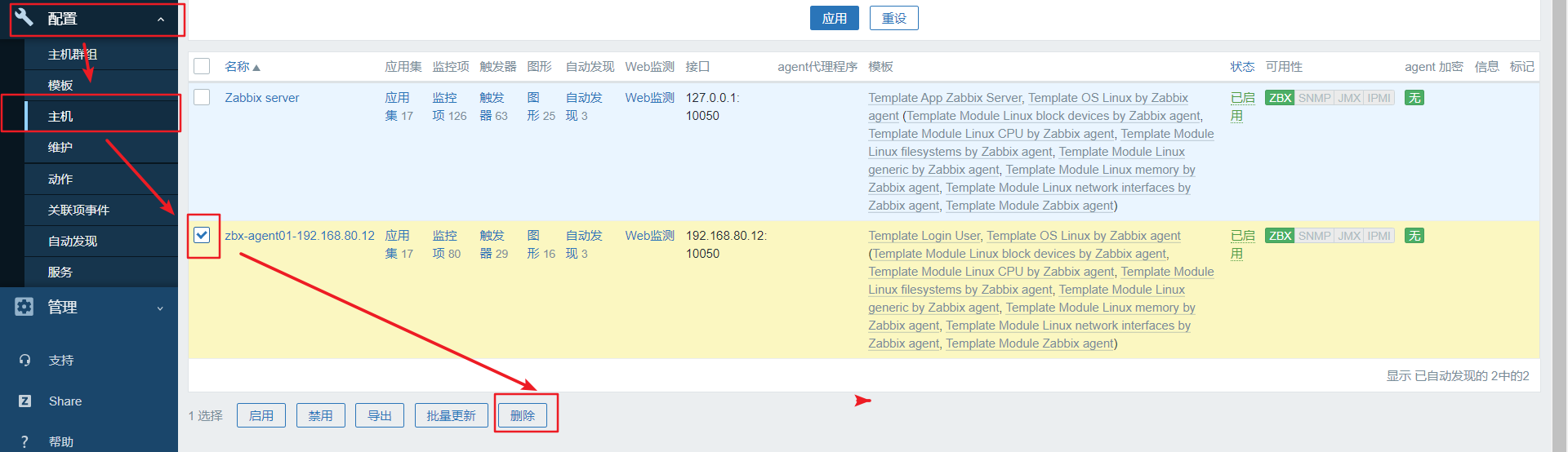This screenshot has width=1568, height=452.
Task: Click 127.0.0.1: 10050 interface text
Action: coord(712,107)
